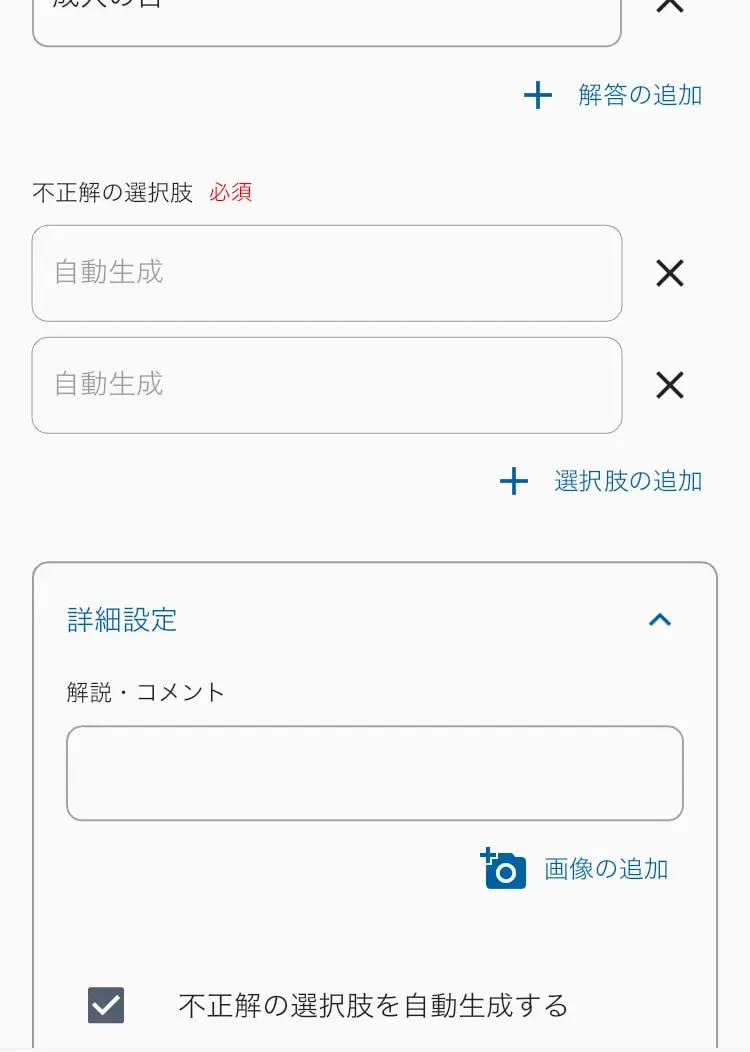Collapse 詳細設定 with the chevron arrow
Viewport: 750px width, 1052px height.
[660, 620]
